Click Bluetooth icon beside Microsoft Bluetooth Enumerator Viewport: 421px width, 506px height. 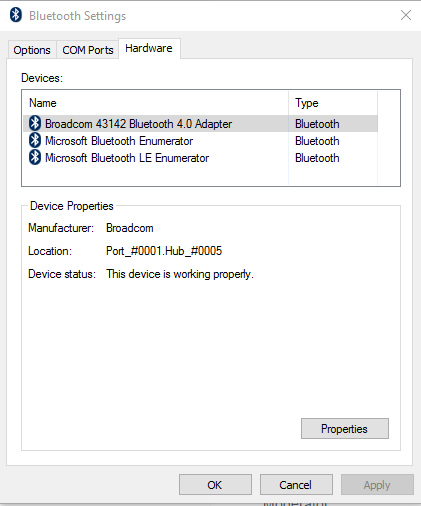(35, 140)
